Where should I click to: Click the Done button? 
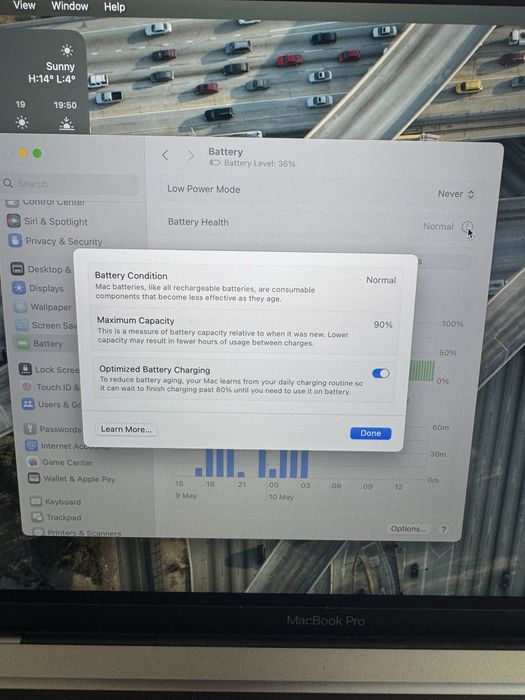[371, 433]
